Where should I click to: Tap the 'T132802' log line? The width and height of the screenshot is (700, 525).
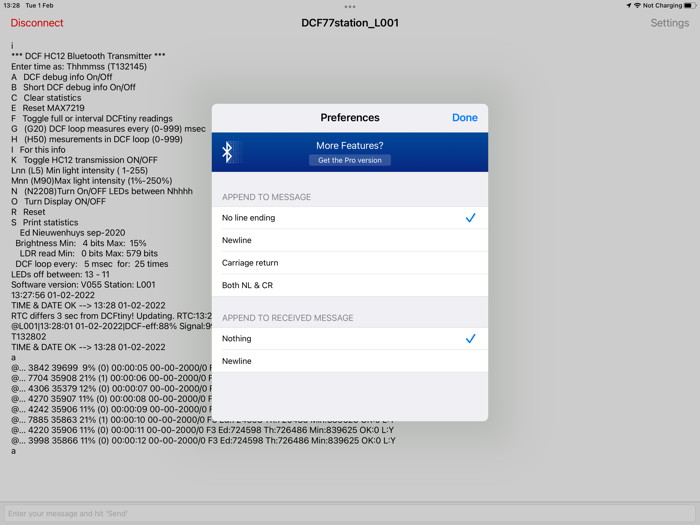29,337
